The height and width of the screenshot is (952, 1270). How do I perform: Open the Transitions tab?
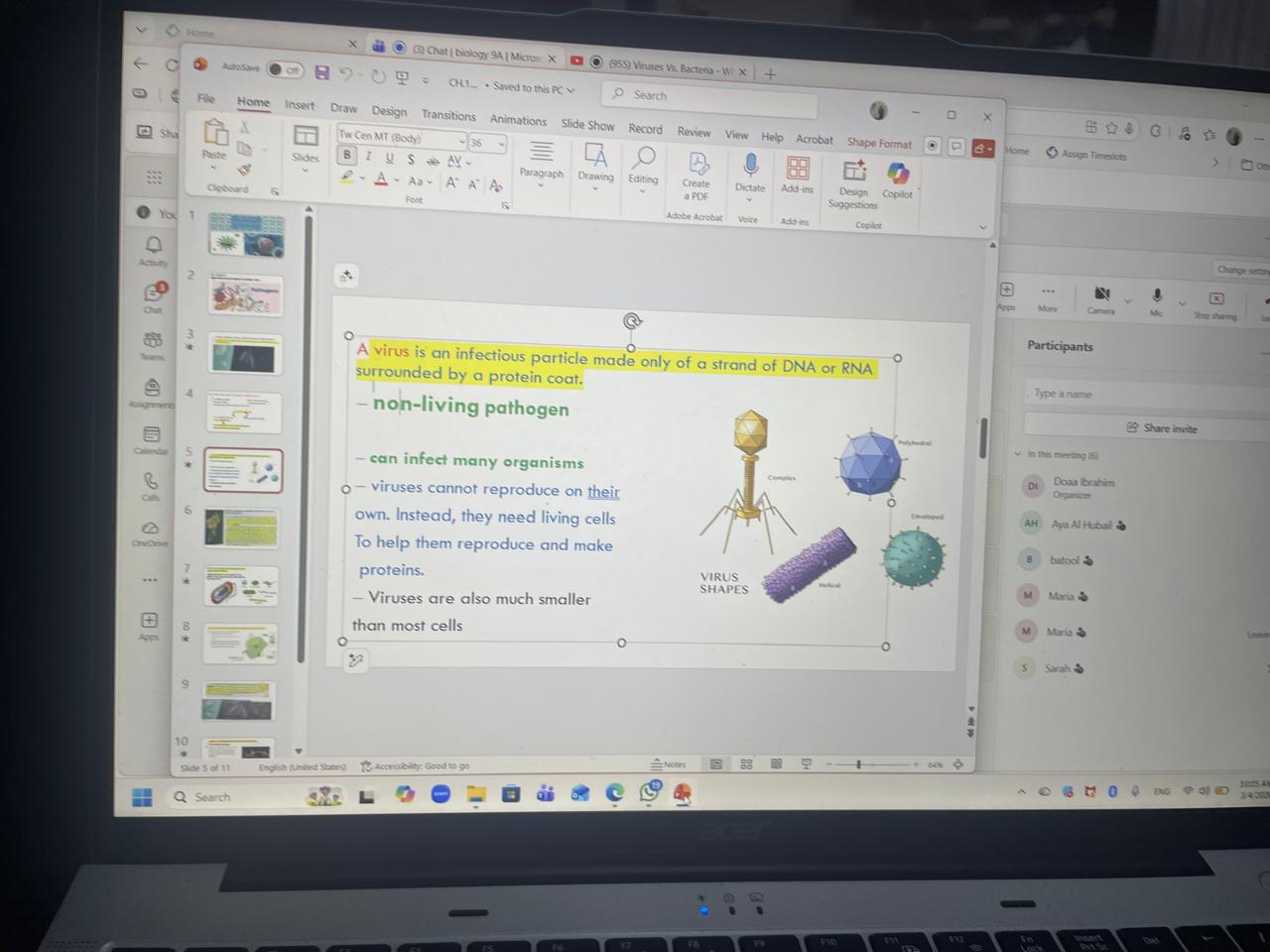(448, 115)
